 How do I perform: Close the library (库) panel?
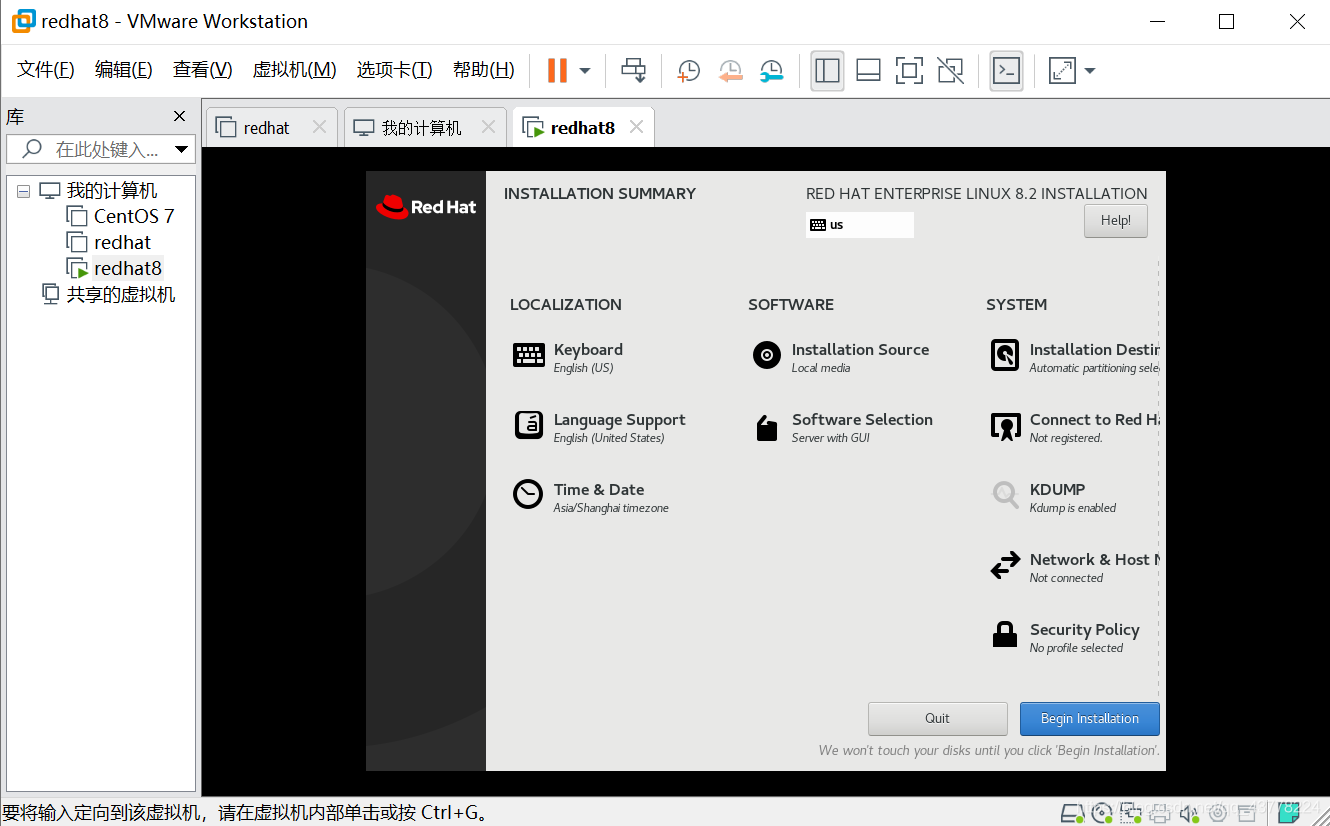click(x=180, y=116)
